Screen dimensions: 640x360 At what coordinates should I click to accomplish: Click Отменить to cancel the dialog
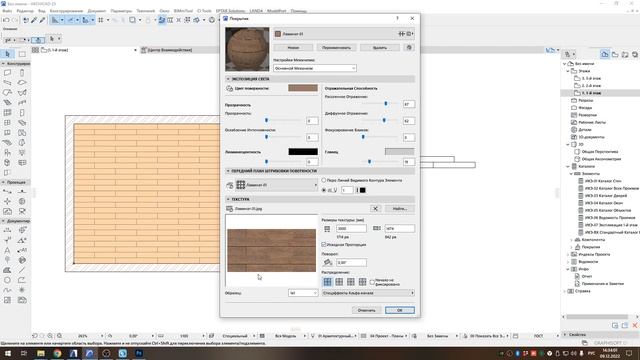366,310
